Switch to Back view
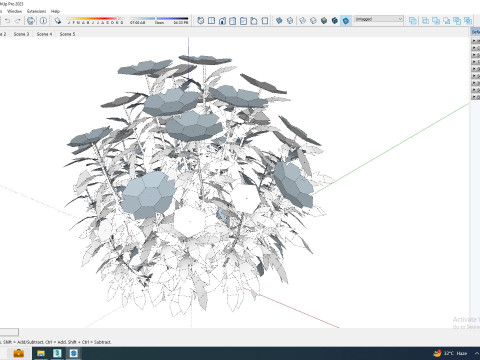 (x=243, y=21)
